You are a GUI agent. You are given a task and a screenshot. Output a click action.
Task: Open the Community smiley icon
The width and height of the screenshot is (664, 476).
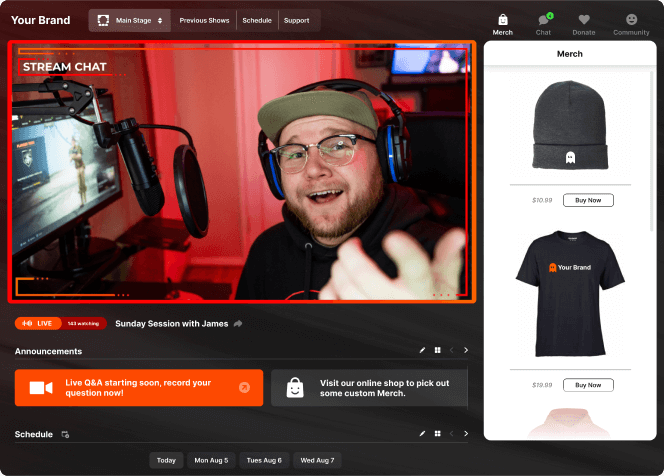point(631,20)
